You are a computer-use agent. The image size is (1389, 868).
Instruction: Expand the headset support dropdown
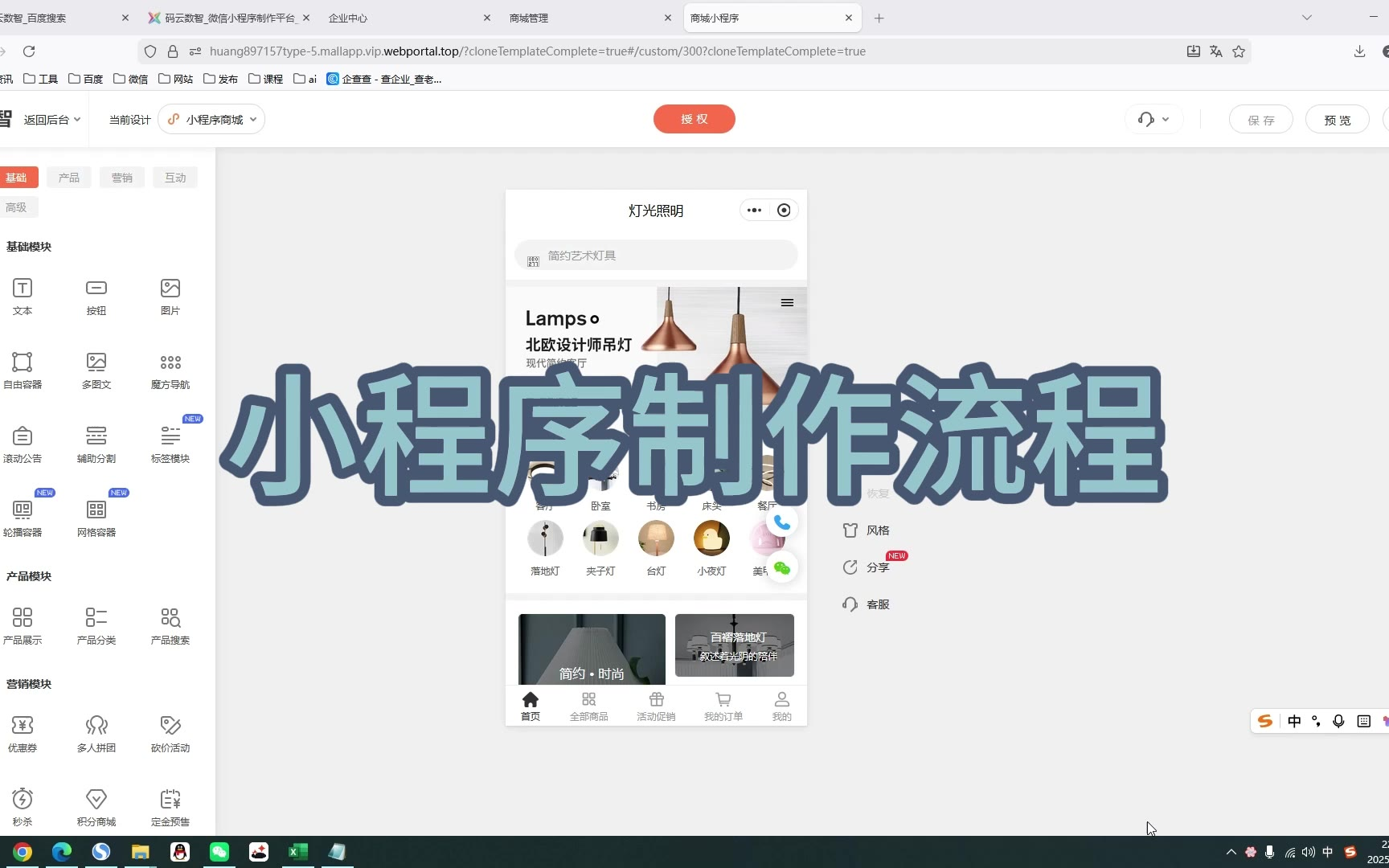[x=1153, y=120]
